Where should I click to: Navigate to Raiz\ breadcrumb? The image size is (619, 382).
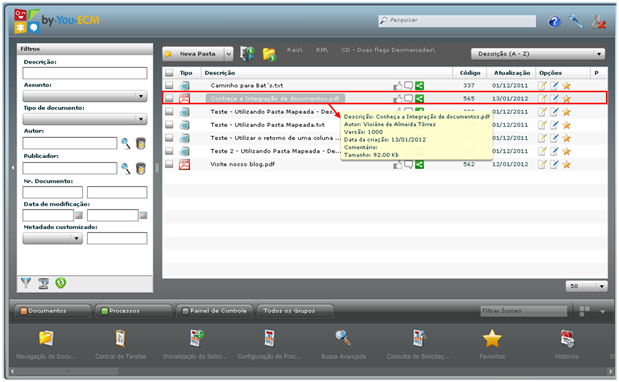[295, 50]
